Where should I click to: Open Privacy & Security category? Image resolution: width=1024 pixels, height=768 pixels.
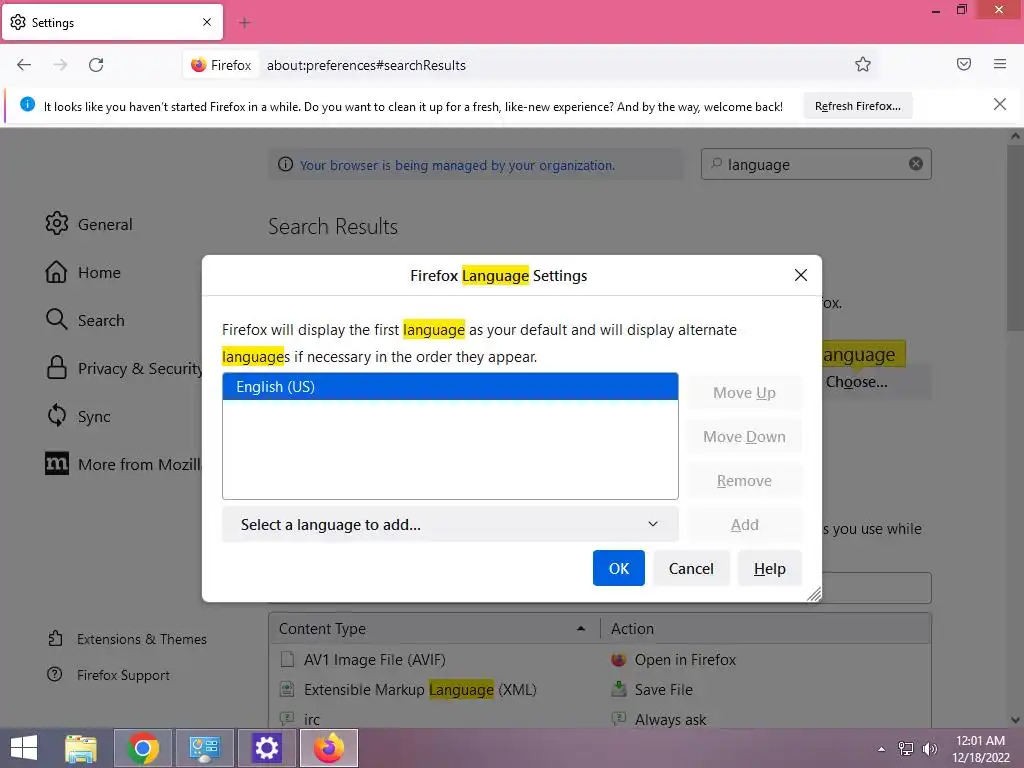(123, 368)
